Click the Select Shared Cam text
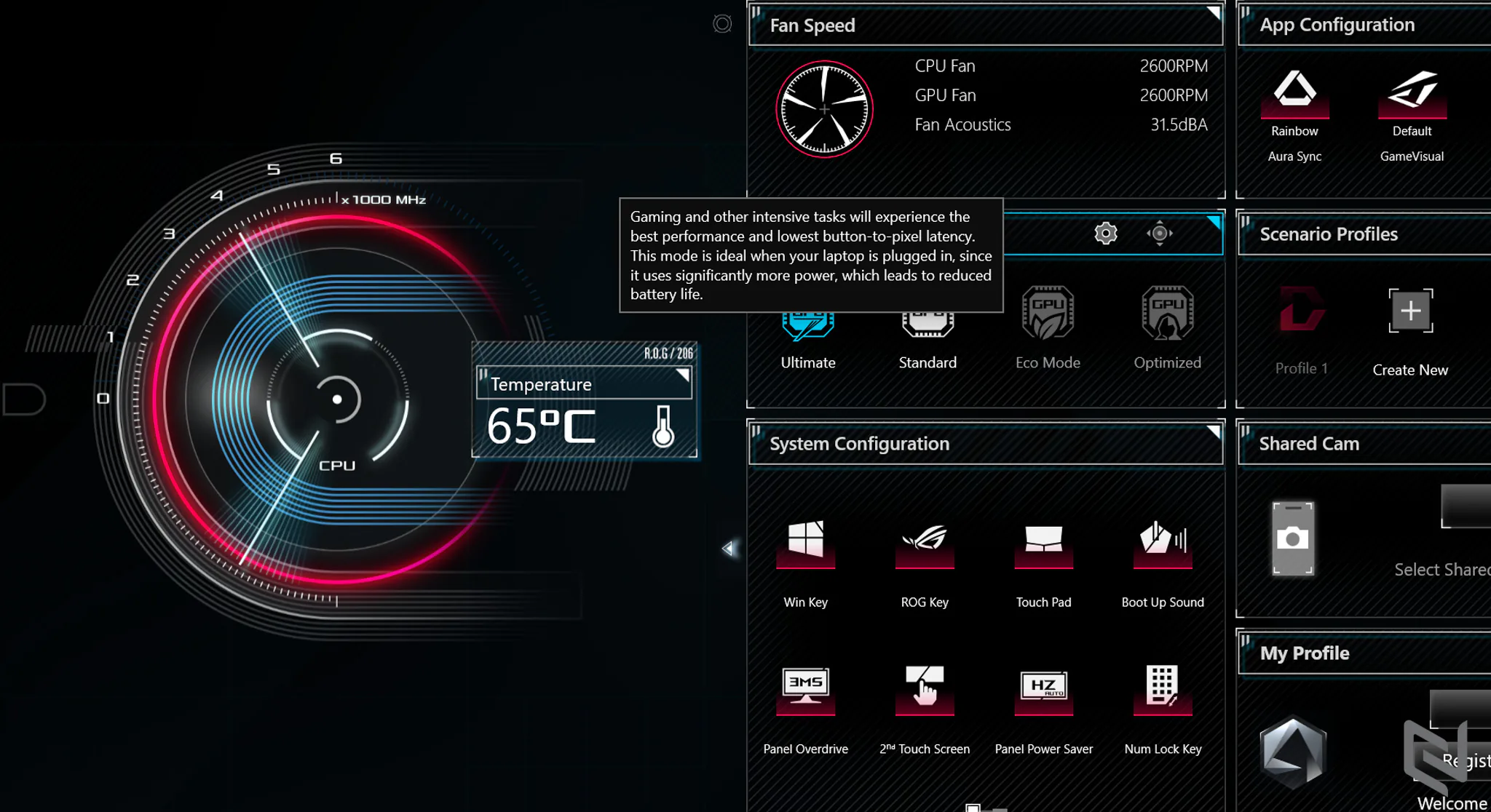Viewport: 1491px width, 812px height. tap(1442, 570)
